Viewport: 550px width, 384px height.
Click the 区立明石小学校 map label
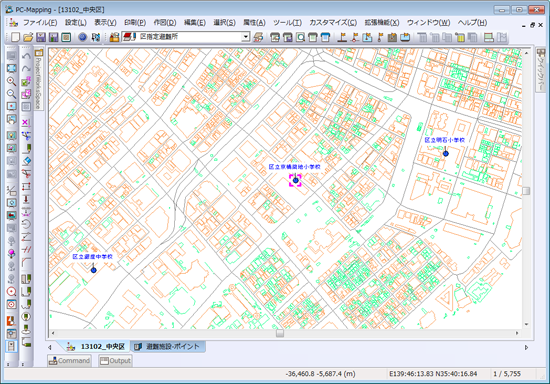[444, 140]
